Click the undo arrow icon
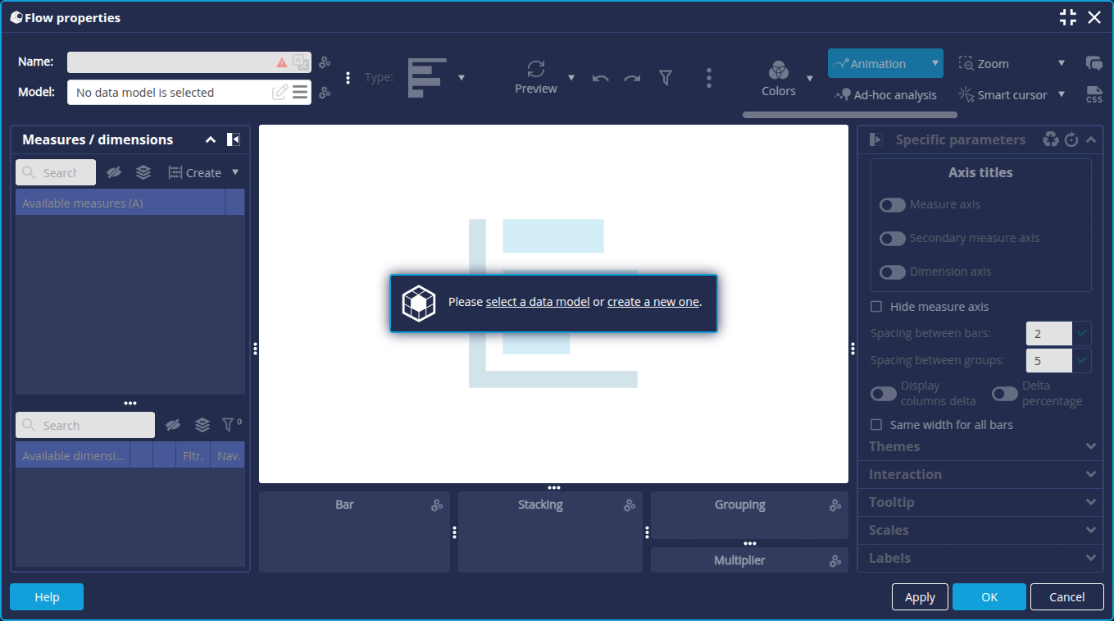Screen dimensions: 1114x621 [600, 78]
